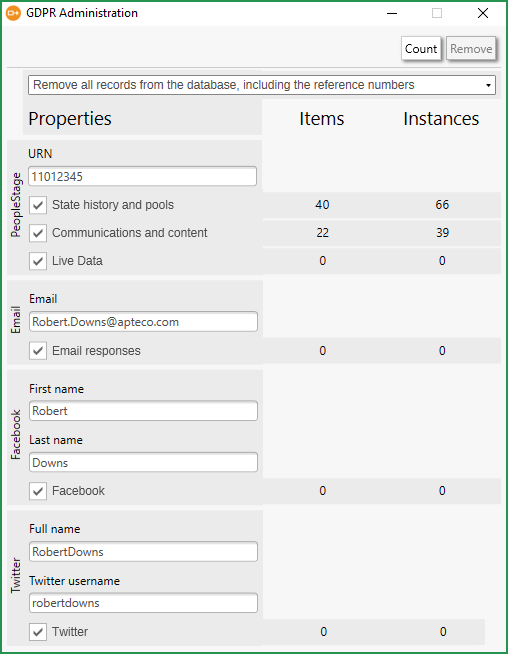Uncheck State history and pools checkbox
508x654 pixels.
38,205
